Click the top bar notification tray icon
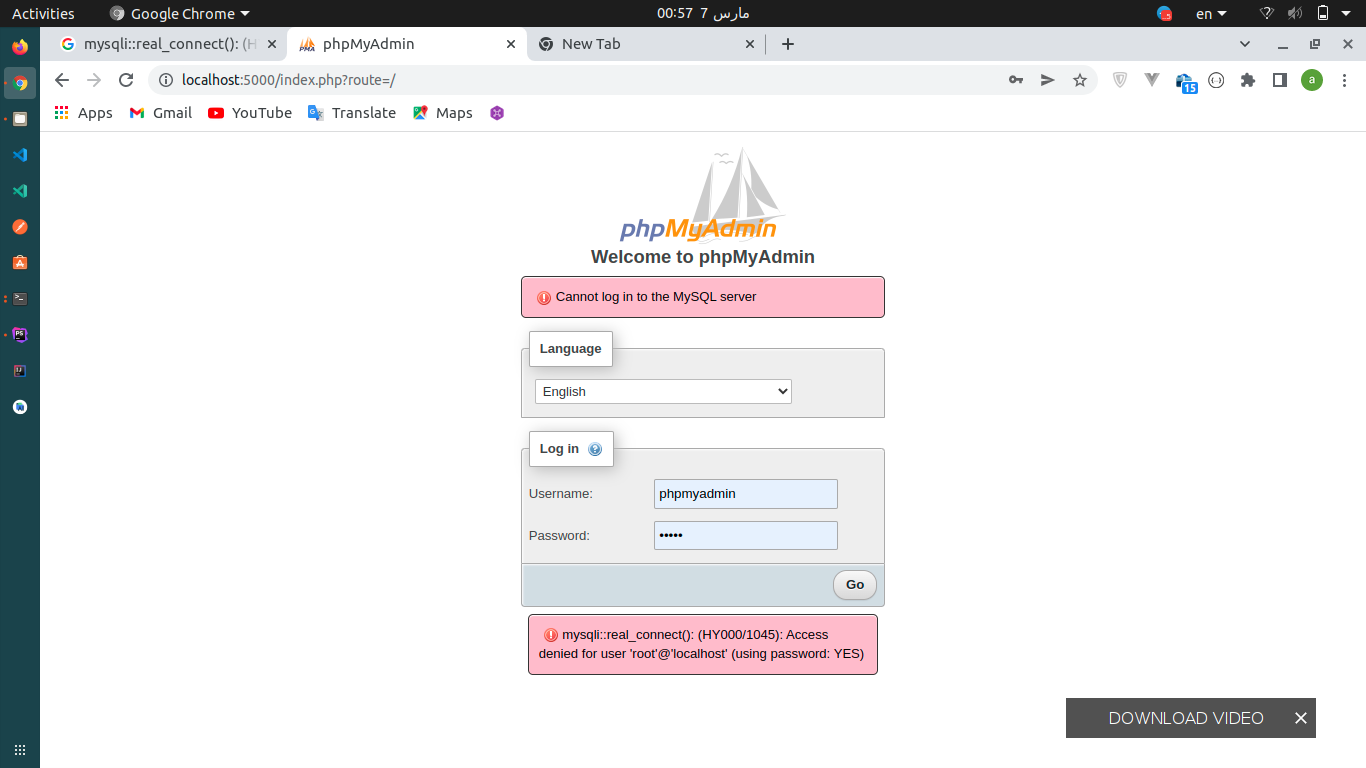 point(1165,13)
